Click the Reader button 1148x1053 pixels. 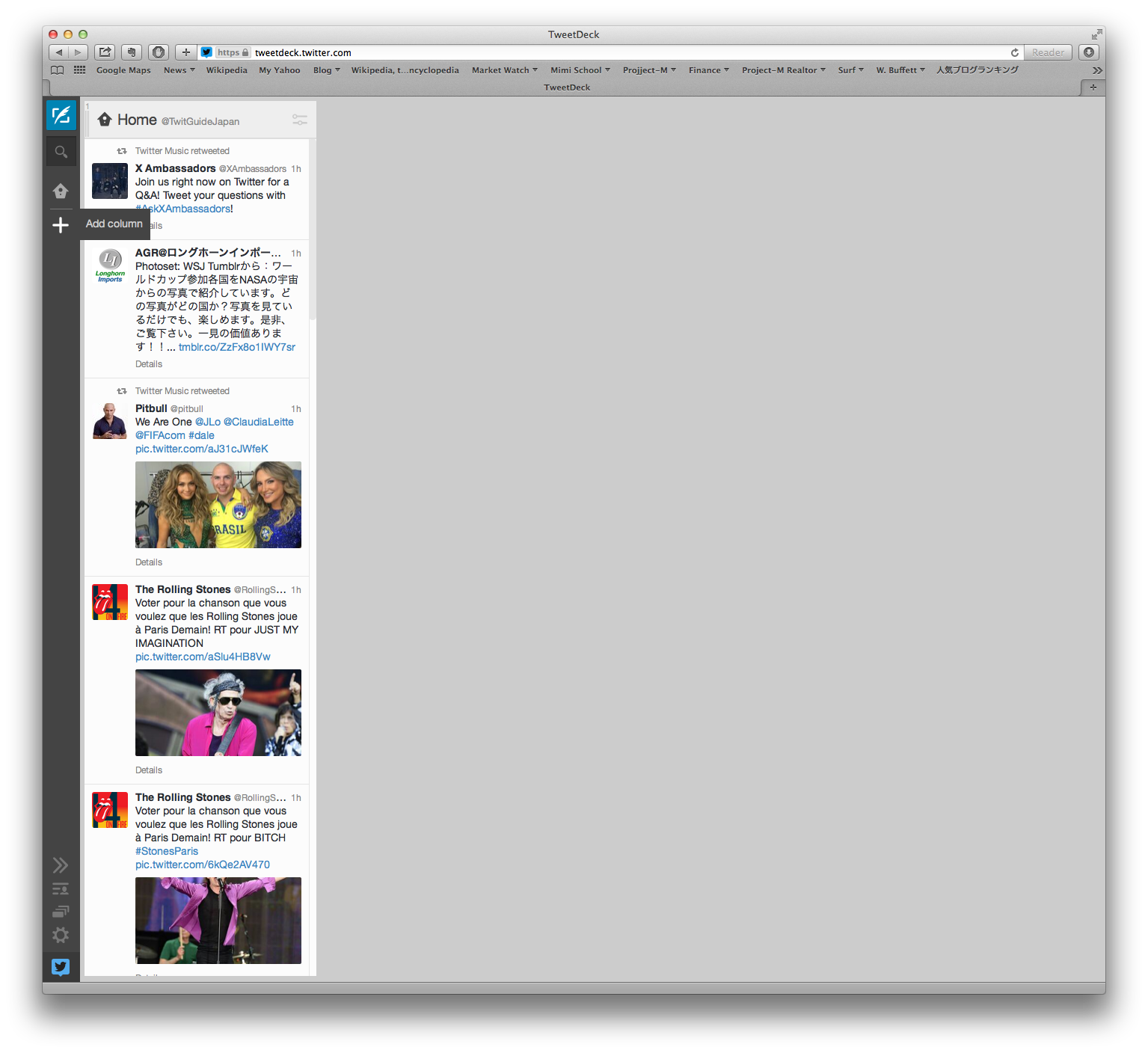[1048, 52]
